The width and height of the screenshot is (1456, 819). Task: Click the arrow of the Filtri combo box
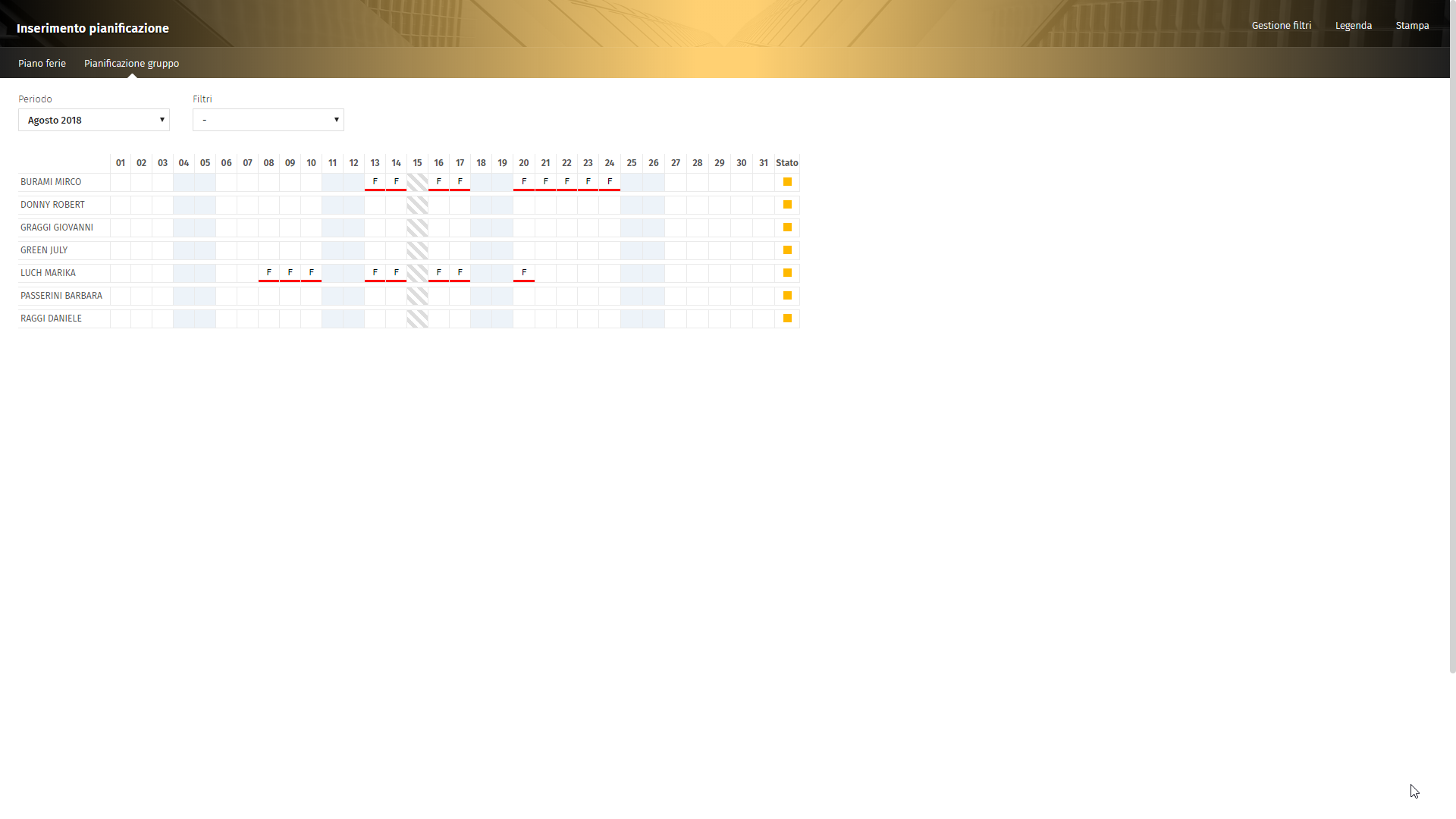(336, 120)
